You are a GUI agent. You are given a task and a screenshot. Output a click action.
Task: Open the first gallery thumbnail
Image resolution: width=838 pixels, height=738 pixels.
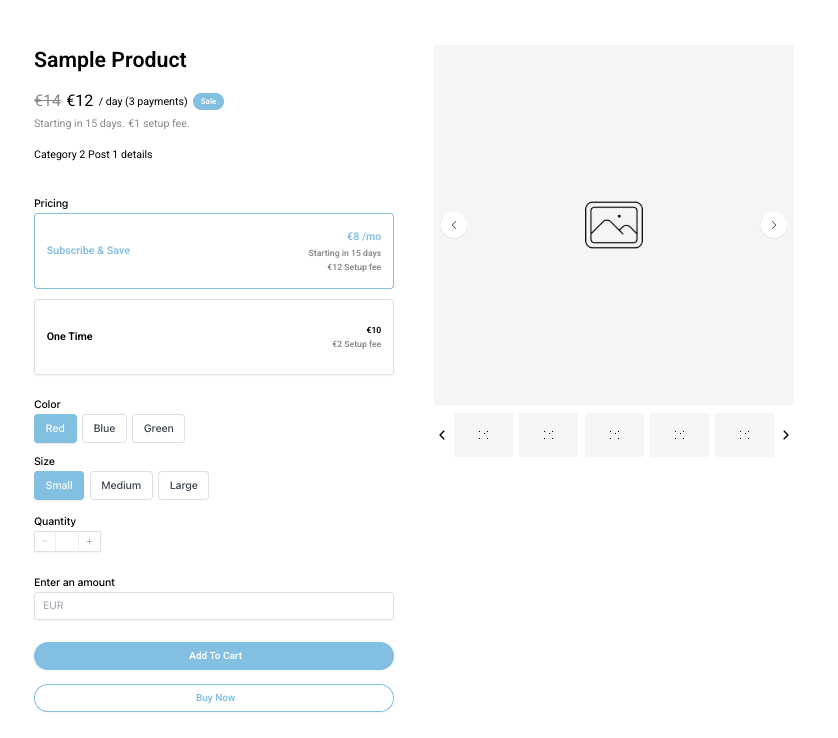point(483,435)
